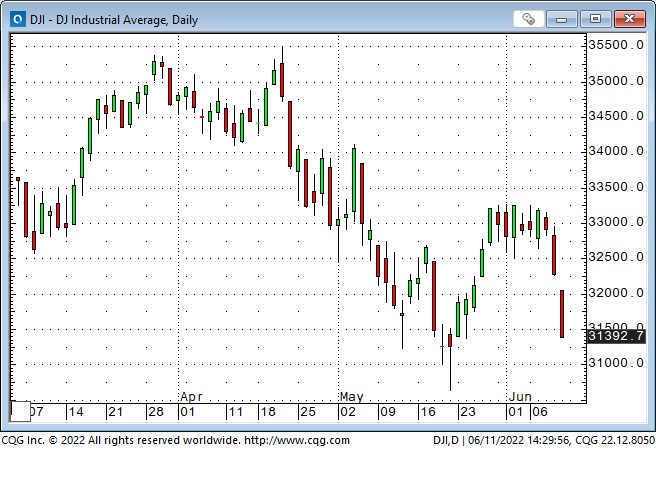Click the 31000.0 price axis label
The image size is (656, 496).
pyautogui.click(x=616, y=363)
